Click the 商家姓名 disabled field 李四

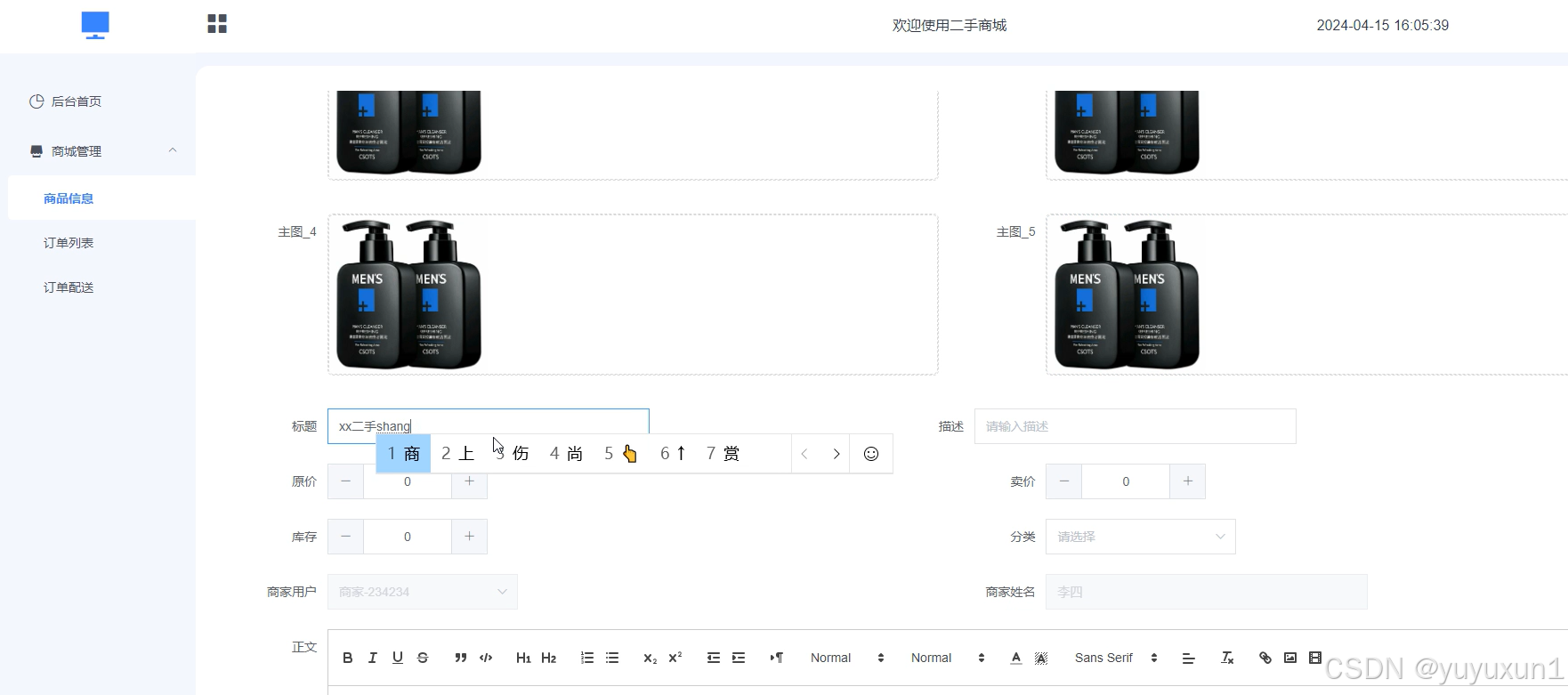click(1206, 592)
